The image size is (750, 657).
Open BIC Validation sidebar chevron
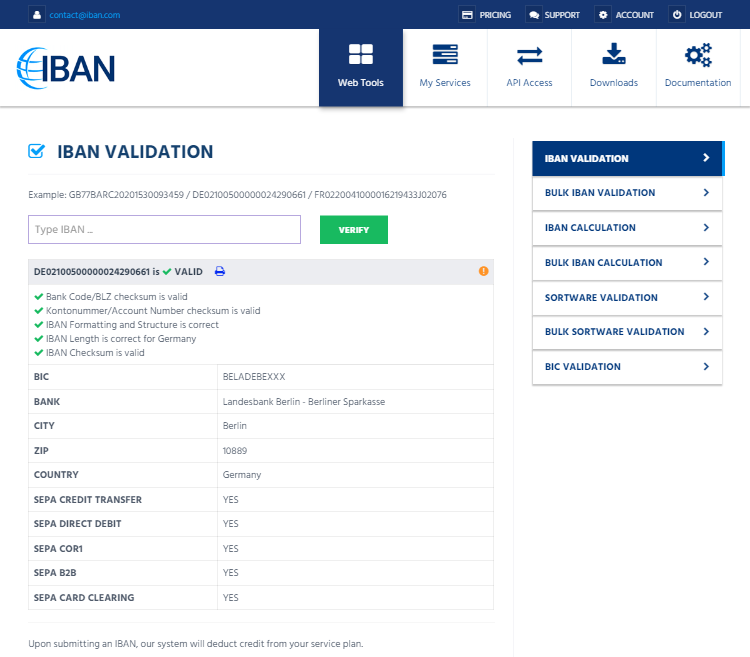pos(706,367)
